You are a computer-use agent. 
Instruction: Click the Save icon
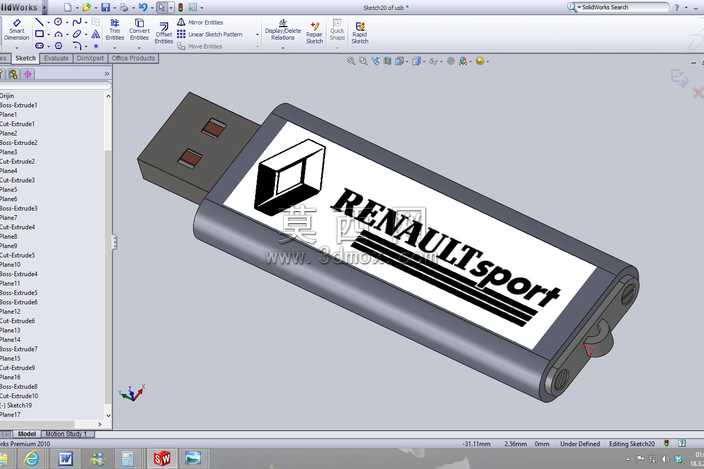pos(106,7)
